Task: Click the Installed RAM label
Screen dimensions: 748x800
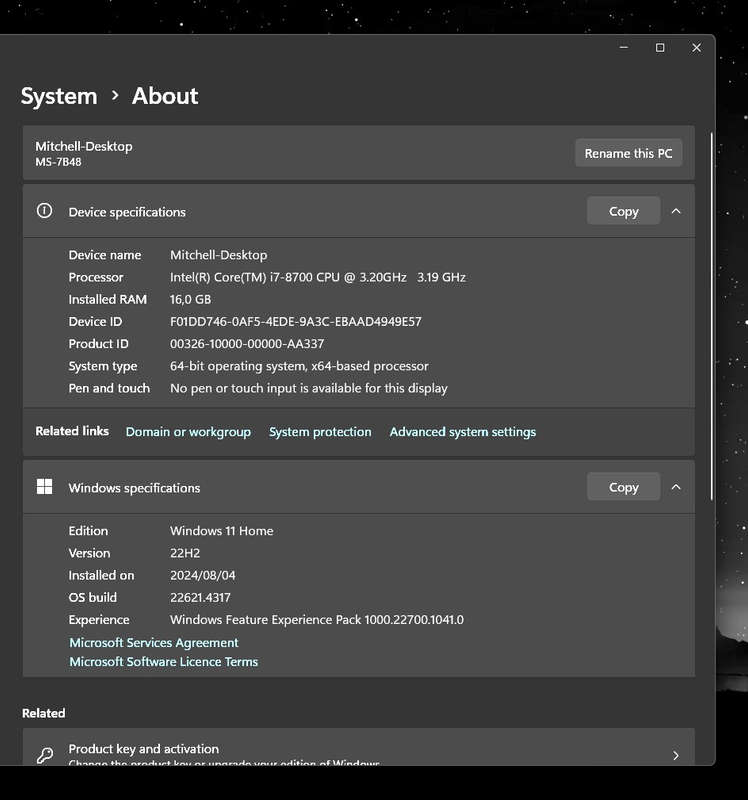Action: coord(108,299)
